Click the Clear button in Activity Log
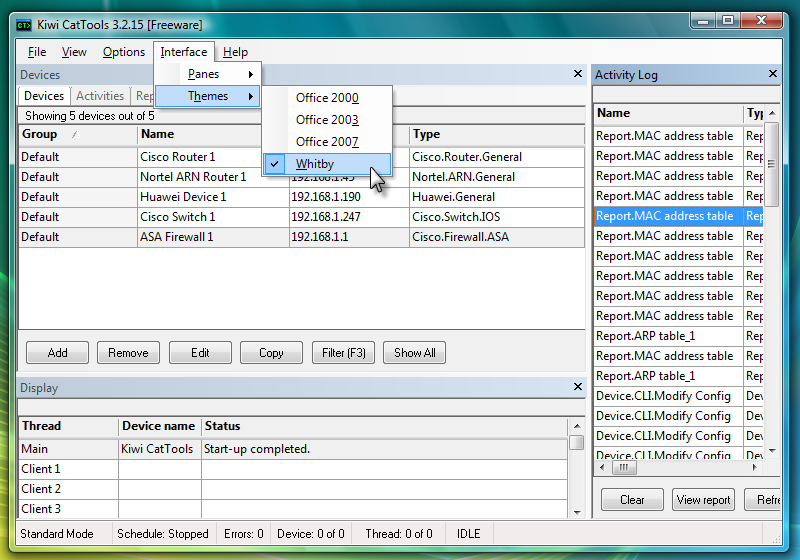 (632, 500)
